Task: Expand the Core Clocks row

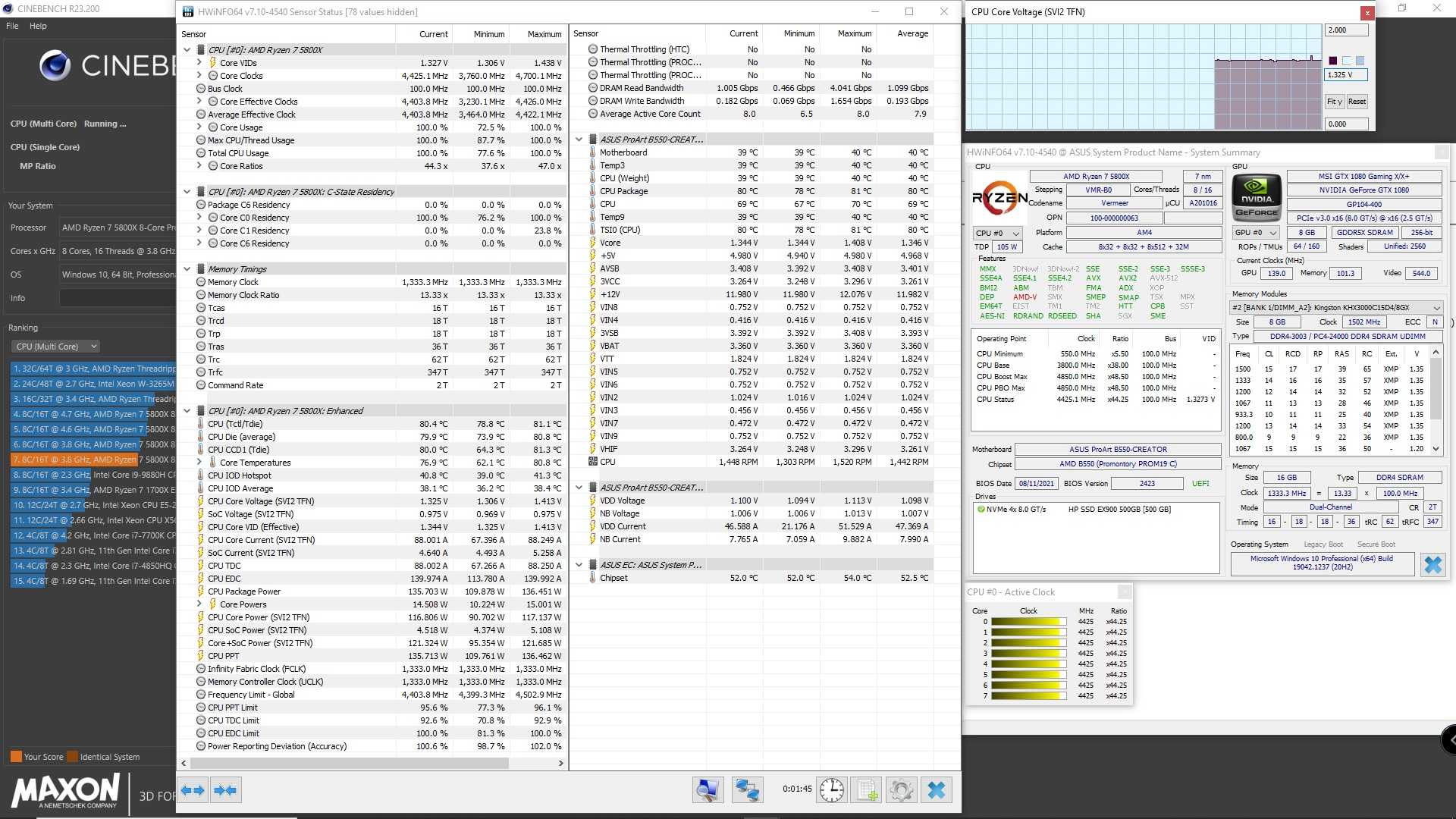Action: click(x=199, y=76)
